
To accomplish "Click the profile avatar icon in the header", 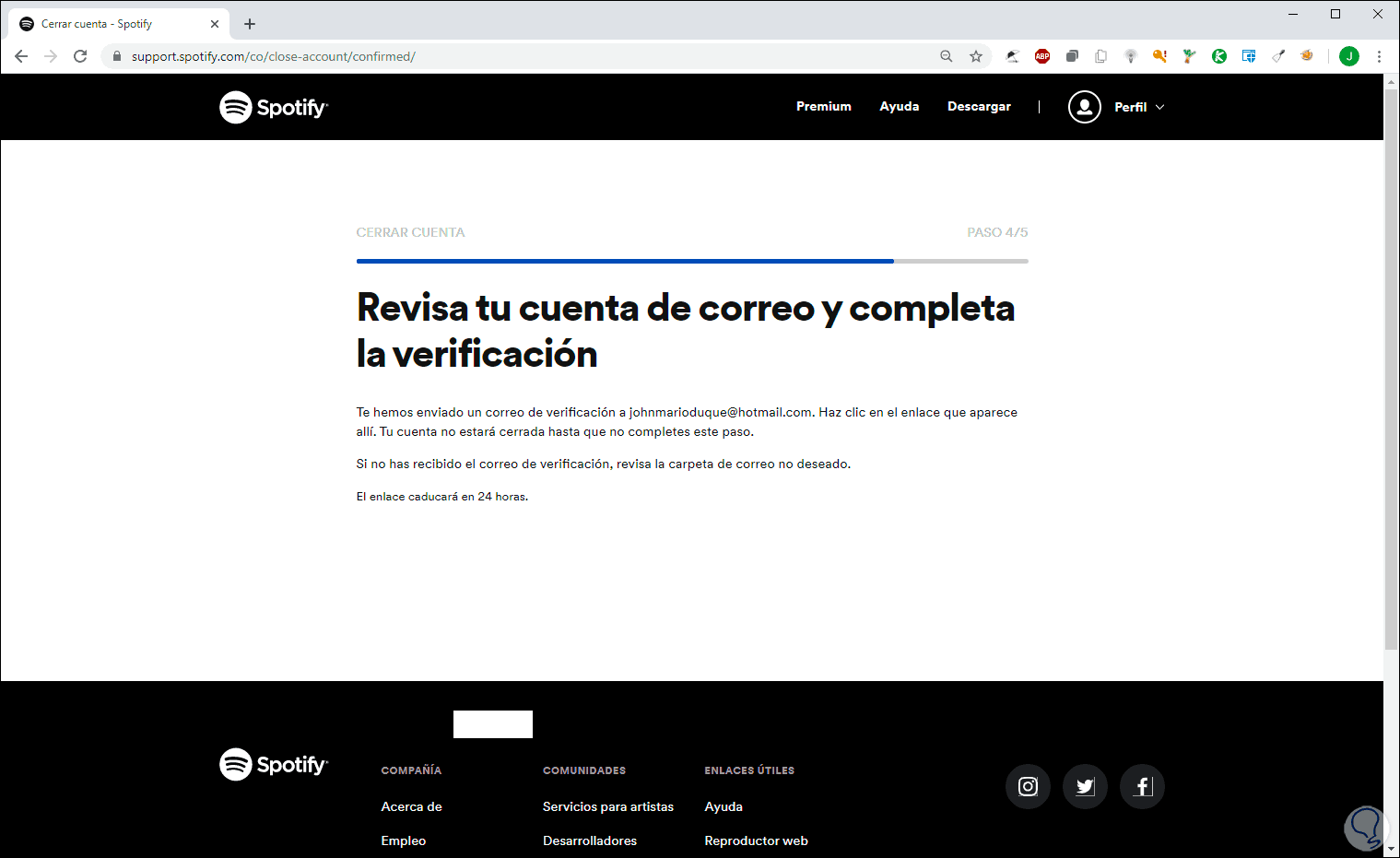I will point(1085,107).
